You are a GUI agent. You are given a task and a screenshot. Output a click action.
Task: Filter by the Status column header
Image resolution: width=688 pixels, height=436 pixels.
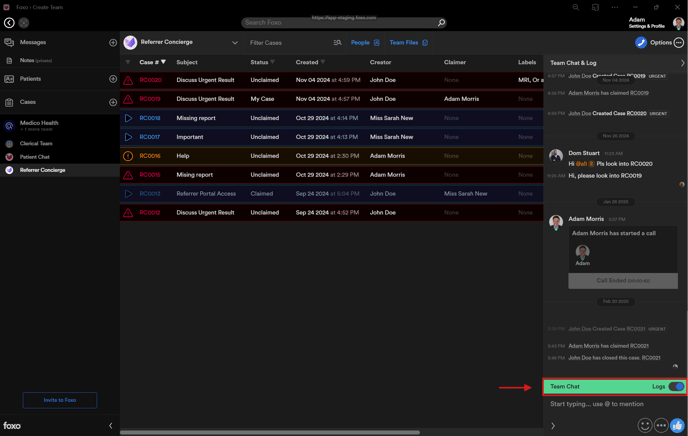tap(262, 62)
